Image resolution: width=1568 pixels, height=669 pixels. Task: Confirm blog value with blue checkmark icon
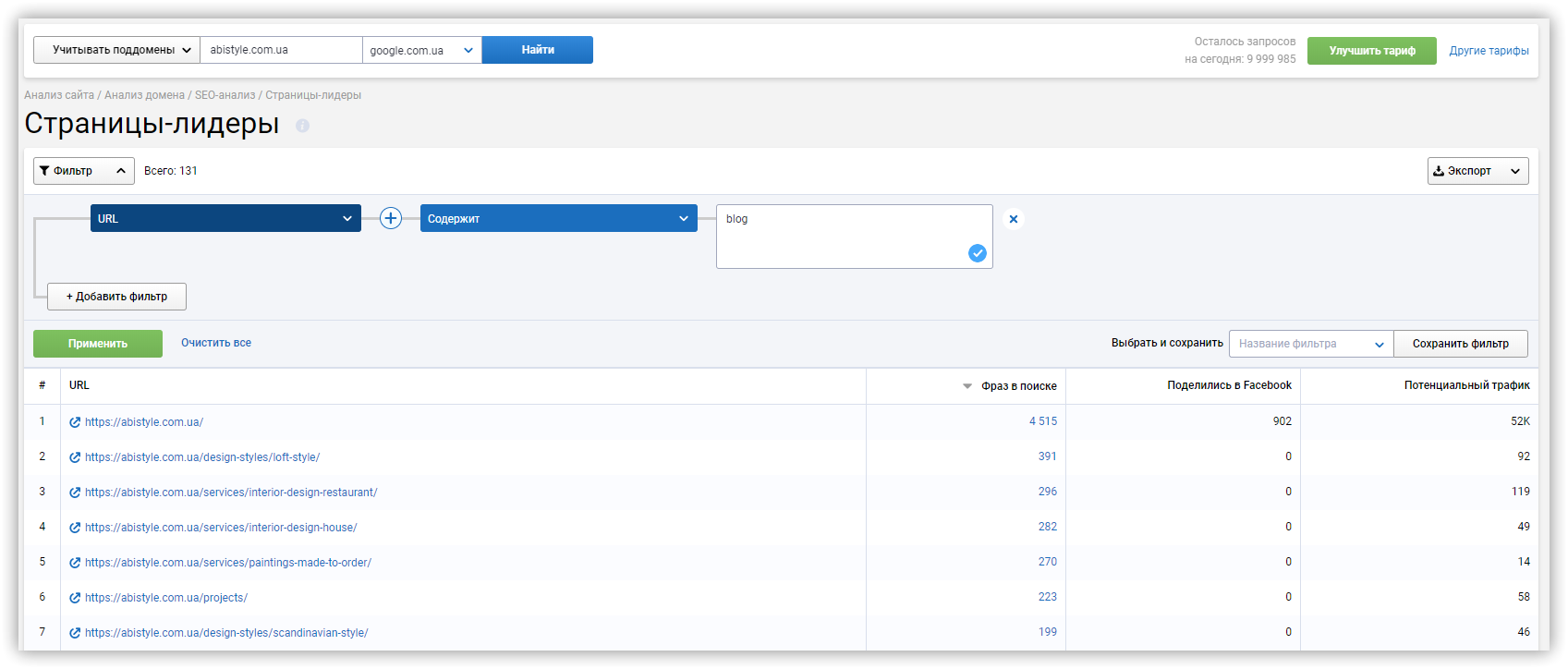click(978, 253)
